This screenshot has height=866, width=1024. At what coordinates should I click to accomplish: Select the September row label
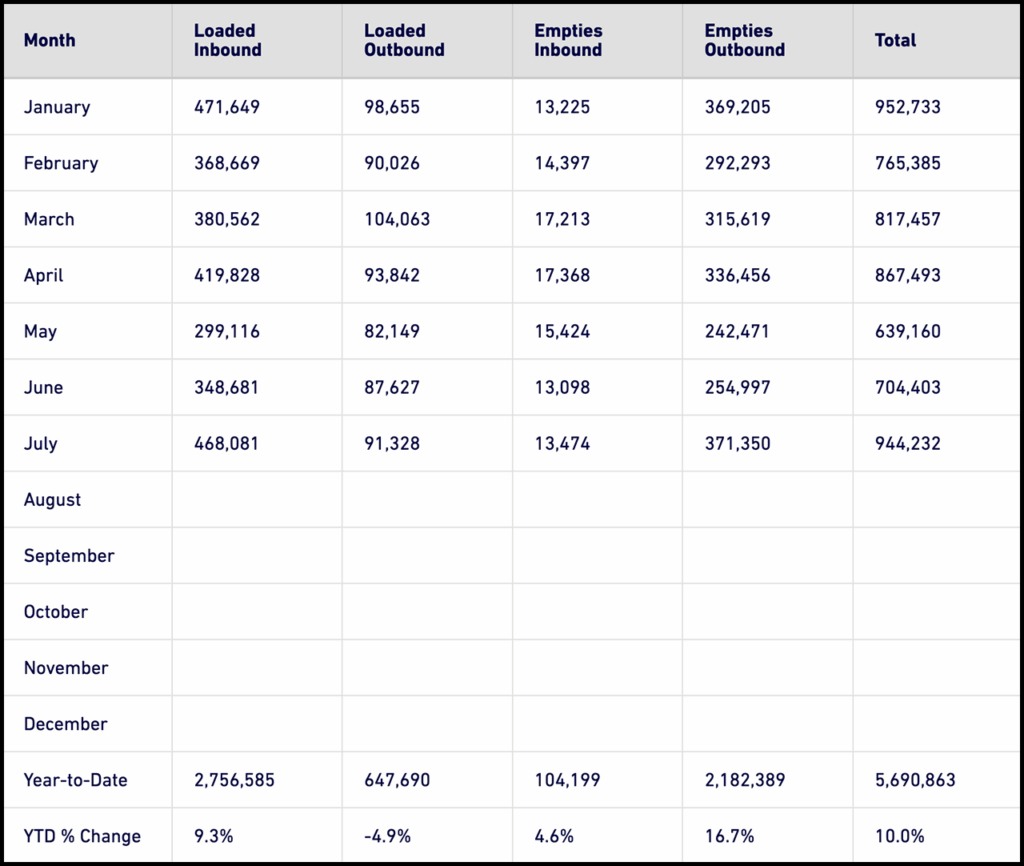coord(69,555)
